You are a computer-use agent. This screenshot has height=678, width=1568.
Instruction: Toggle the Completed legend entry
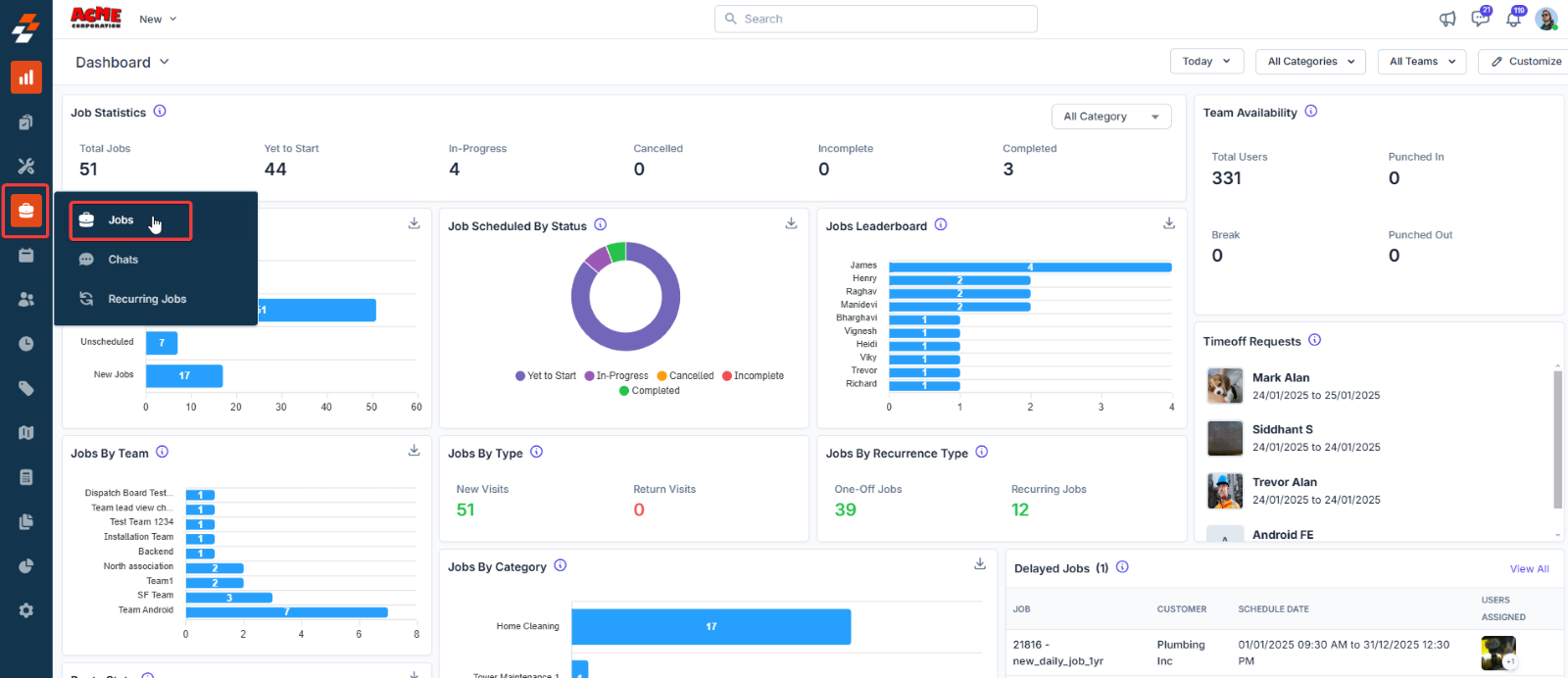click(x=650, y=391)
